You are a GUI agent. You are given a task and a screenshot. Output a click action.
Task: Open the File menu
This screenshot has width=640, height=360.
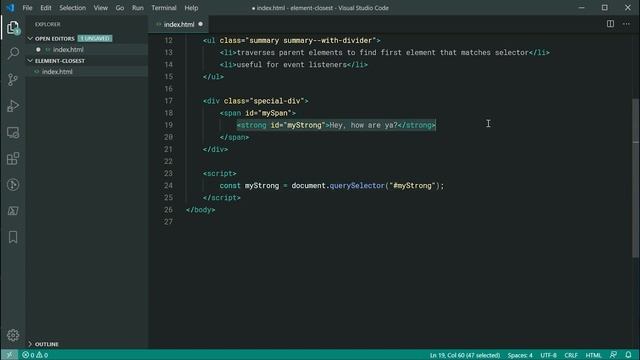tap(27, 8)
